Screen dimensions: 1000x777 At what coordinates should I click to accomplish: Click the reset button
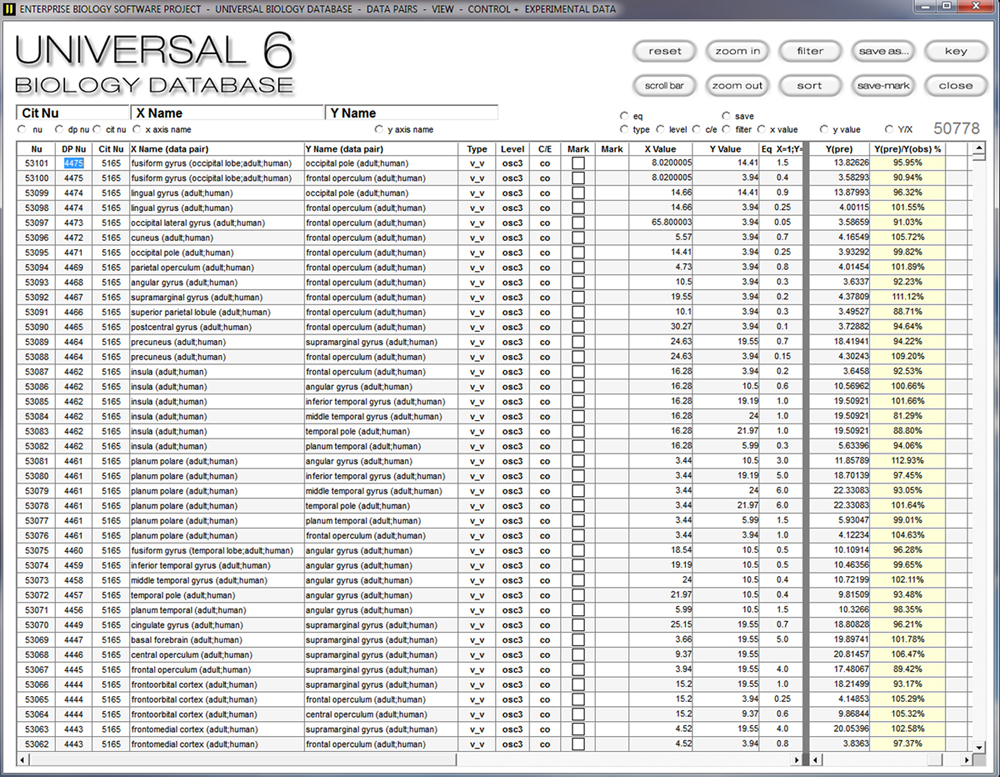click(x=665, y=51)
